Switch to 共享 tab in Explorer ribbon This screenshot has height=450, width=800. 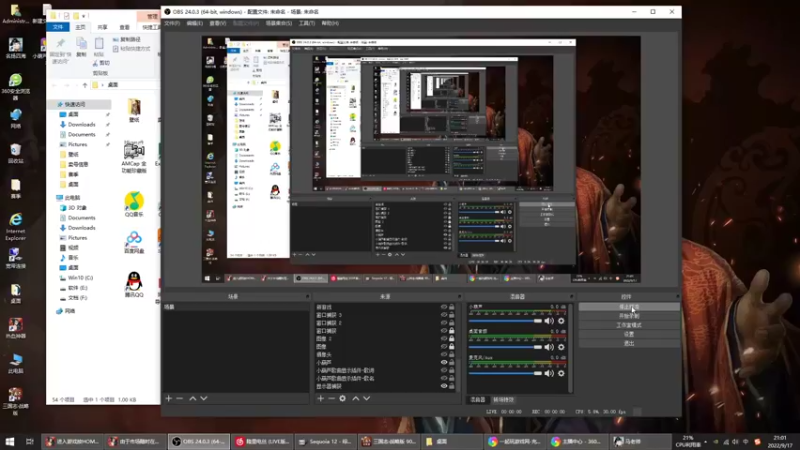pos(103,27)
